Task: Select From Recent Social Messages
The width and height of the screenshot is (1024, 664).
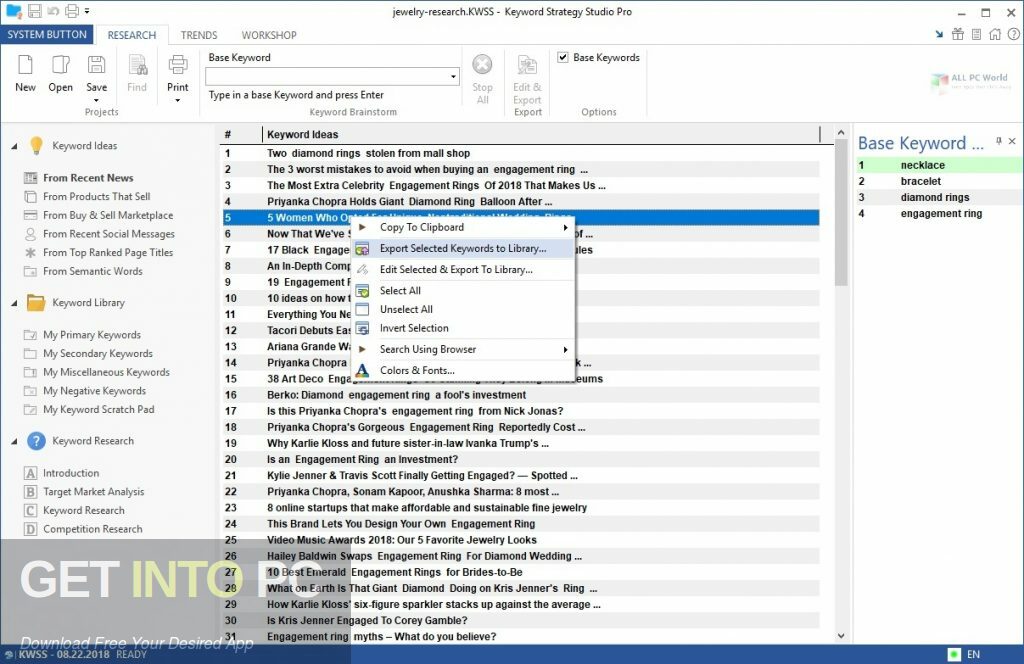Action: click(108, 234)
